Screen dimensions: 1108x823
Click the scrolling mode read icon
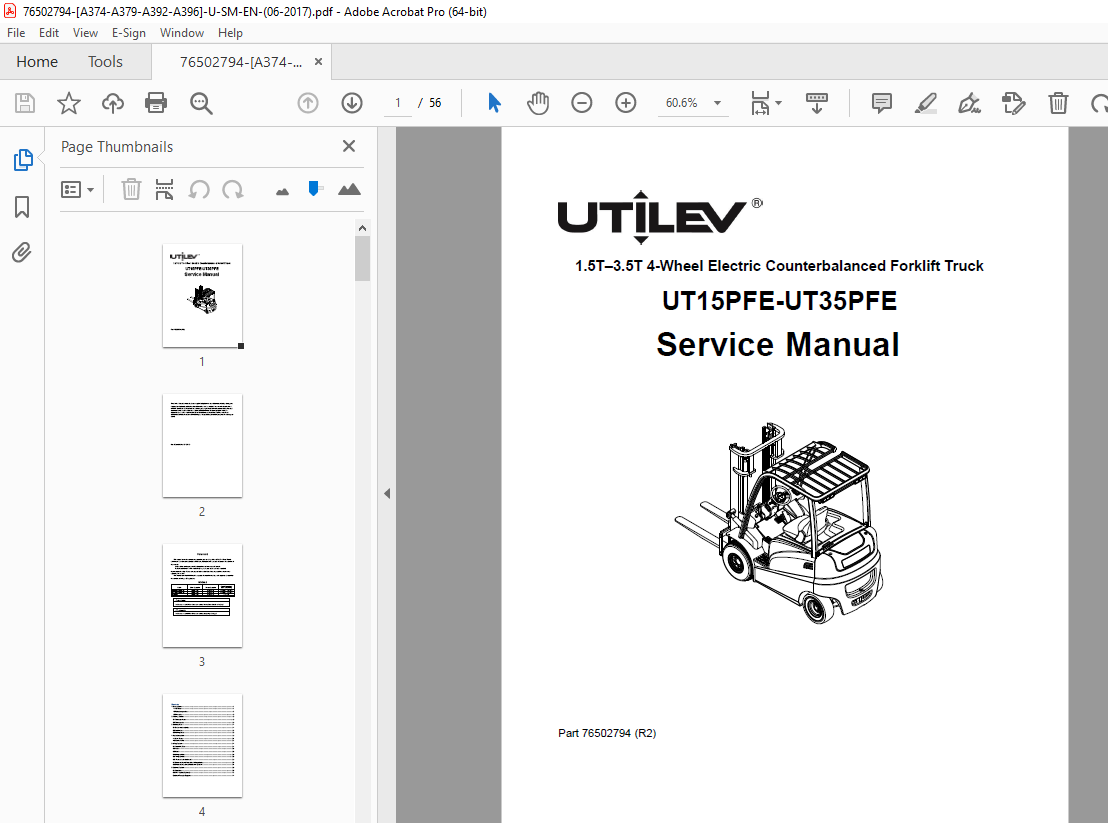tap(817, 103)
